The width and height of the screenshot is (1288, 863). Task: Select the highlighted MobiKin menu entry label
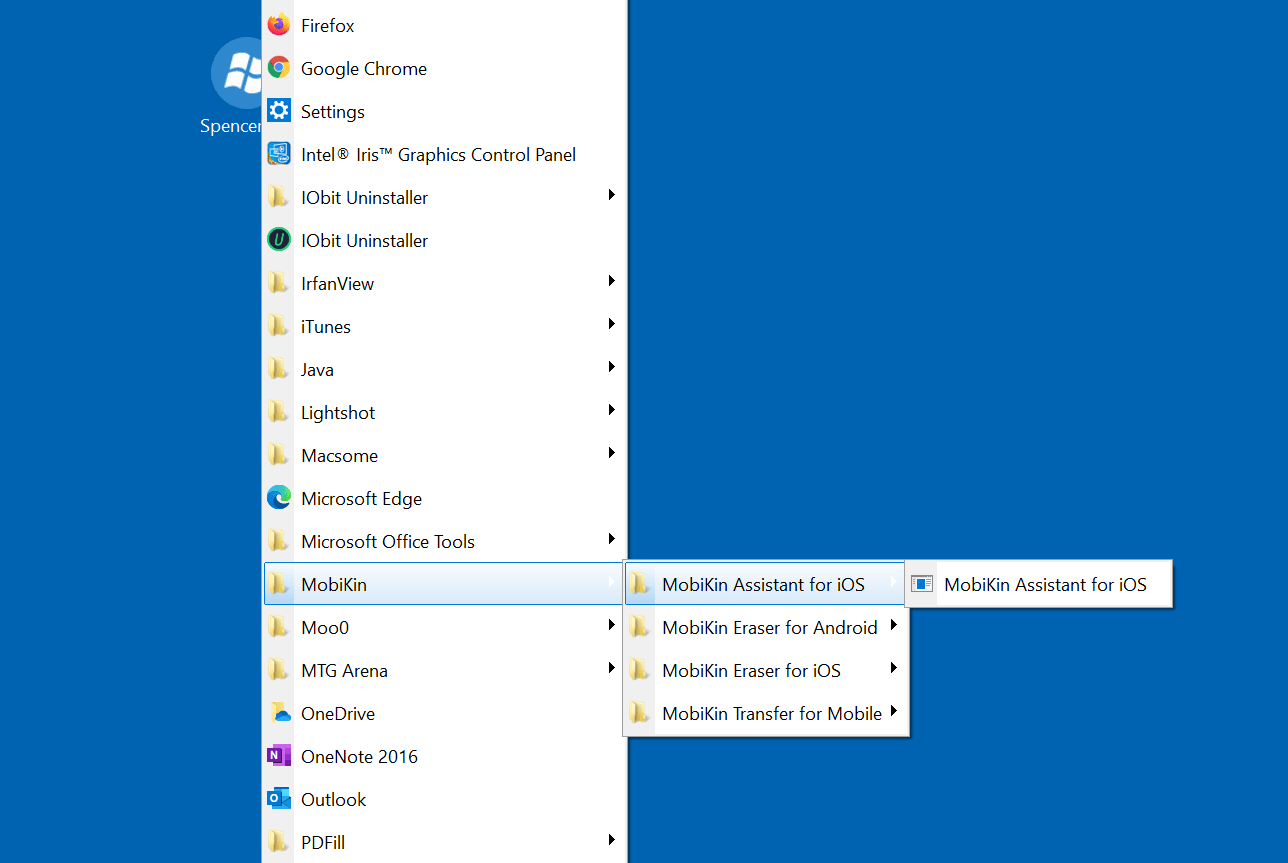[x=334, y=584]
